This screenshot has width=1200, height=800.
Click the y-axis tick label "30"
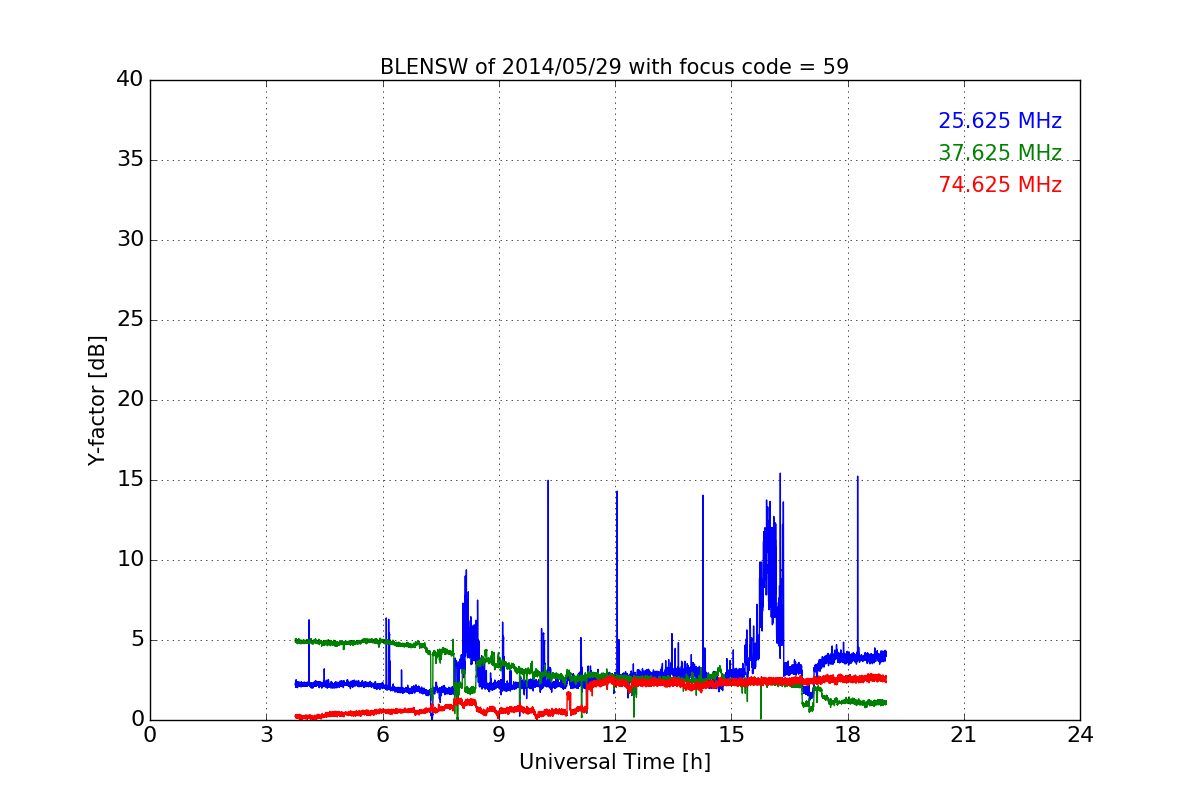click(x=130, y=240)
